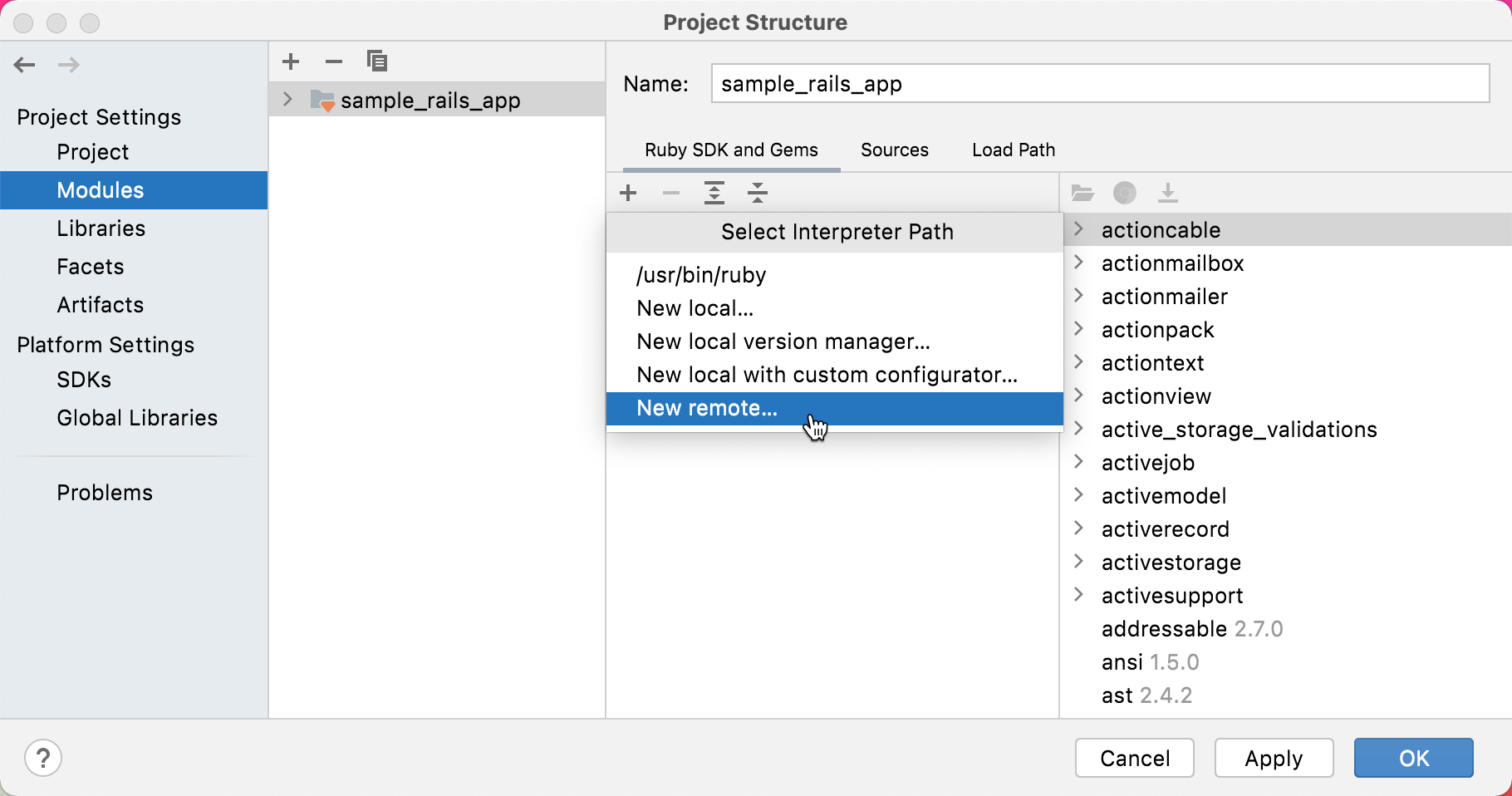Expand the sample_rails_app module tree

287,99
